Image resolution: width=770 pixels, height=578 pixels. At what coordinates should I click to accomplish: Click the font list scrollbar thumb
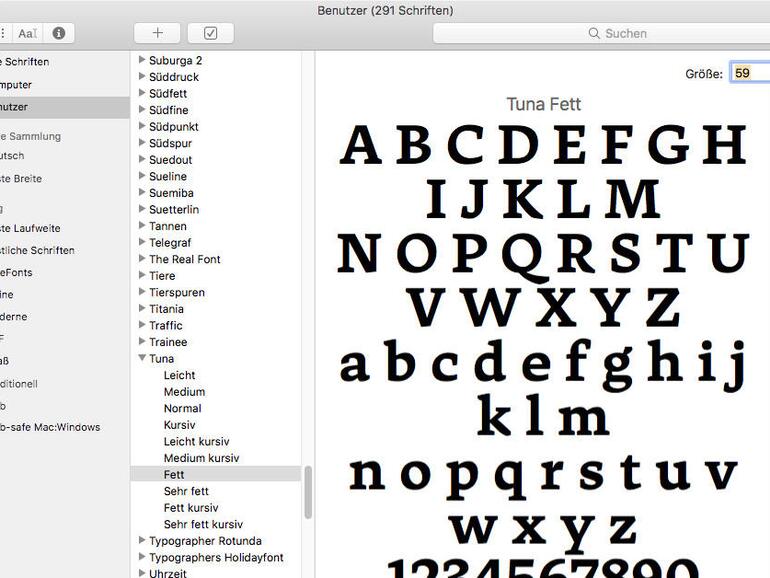pos(308,492)
